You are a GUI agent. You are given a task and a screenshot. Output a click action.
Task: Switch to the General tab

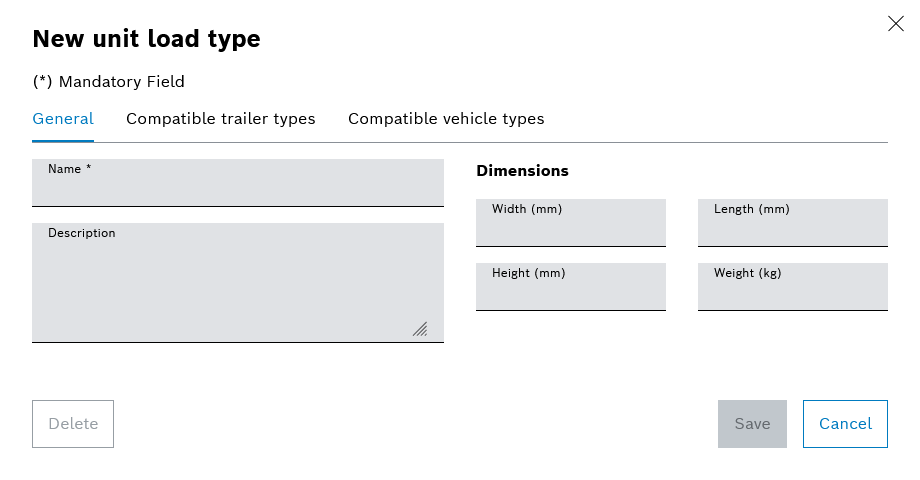(63, 119)
